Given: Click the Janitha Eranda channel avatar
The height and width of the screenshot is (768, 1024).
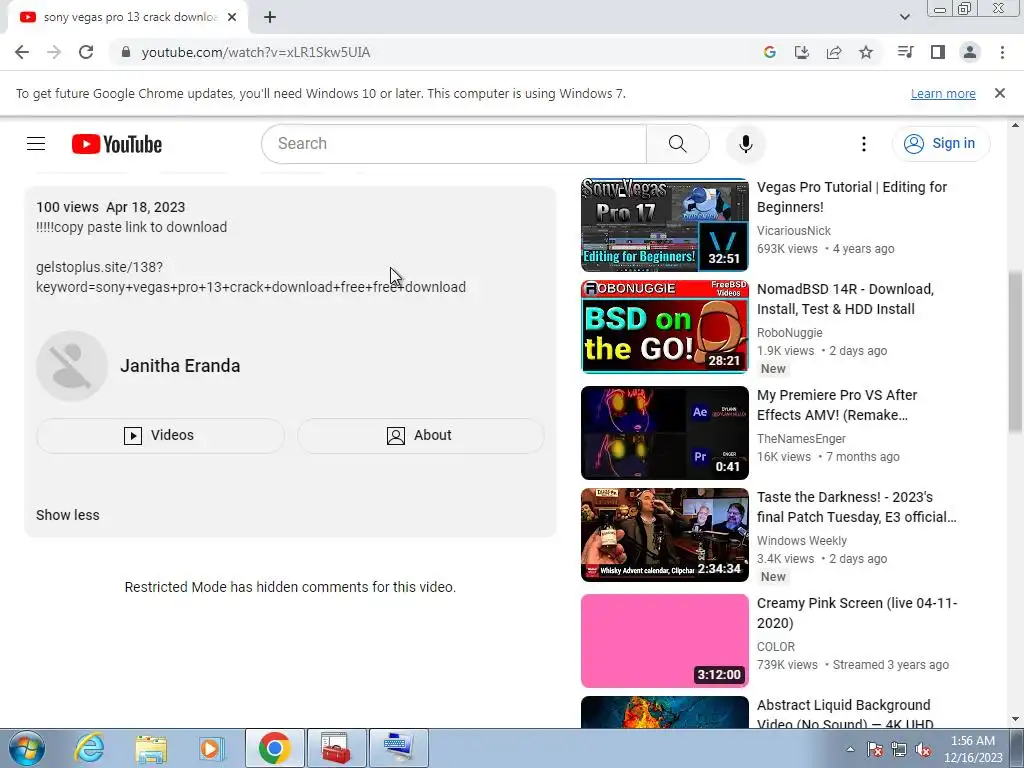Looking at the screenshot, I should pyautogui.click(x=72, y=366).
